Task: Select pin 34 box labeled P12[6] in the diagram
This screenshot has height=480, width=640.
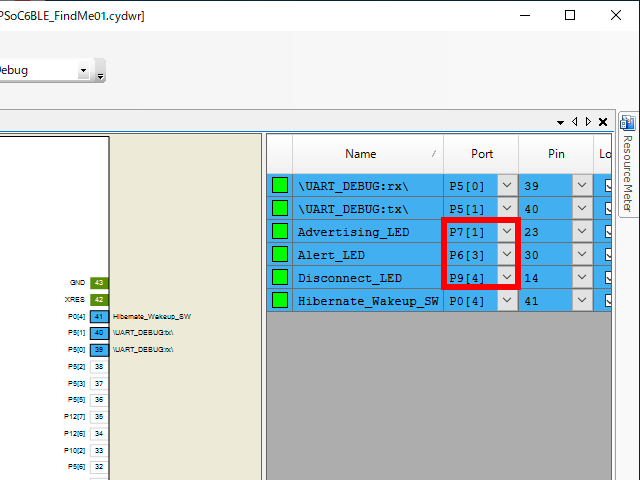Action: click(99, 433)
